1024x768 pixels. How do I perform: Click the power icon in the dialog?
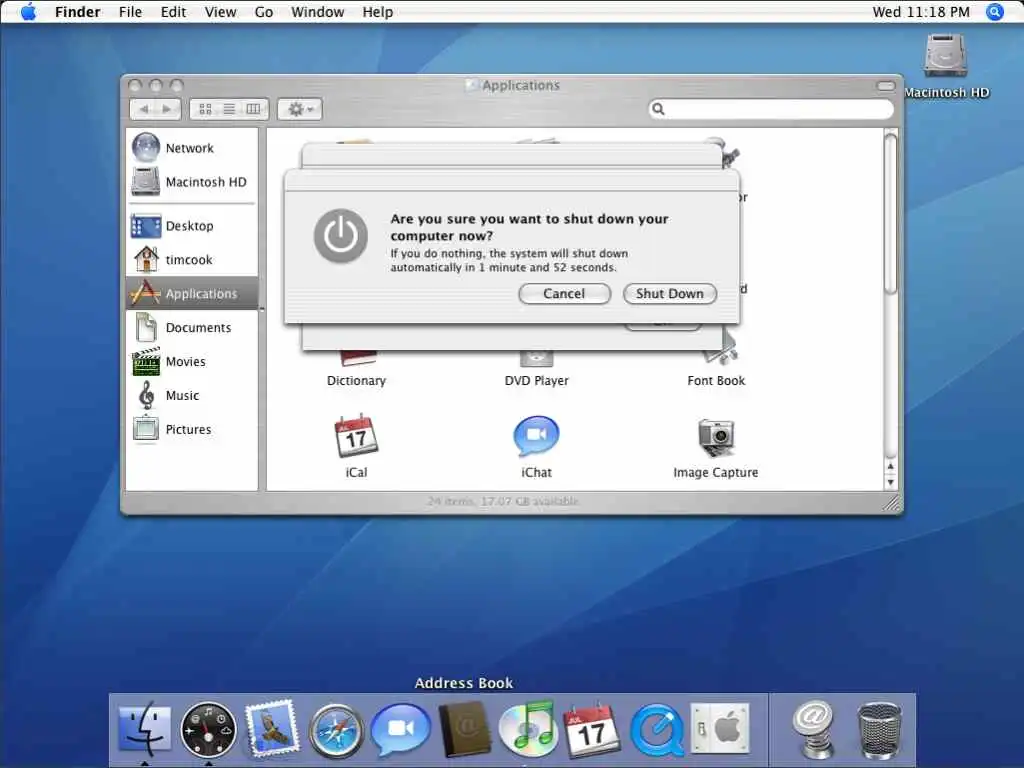click(341, 236)
